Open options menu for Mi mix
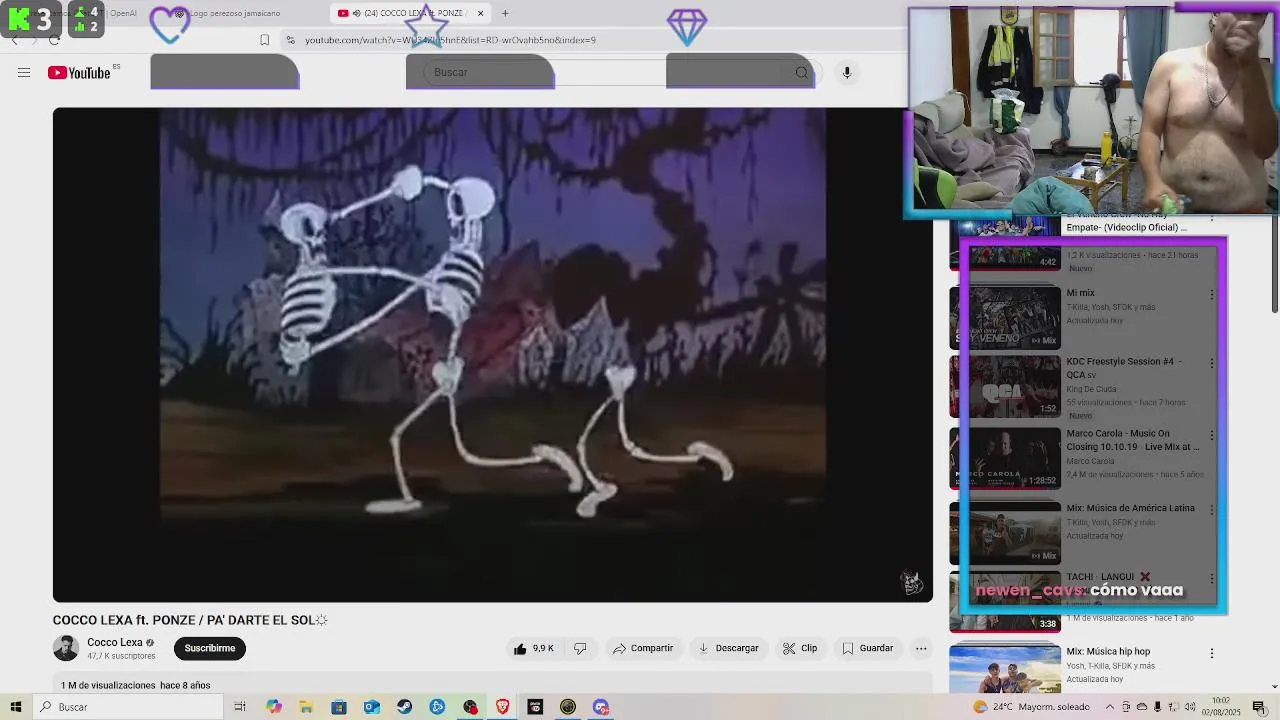1280x720 pixels. tap(1212, 295)
